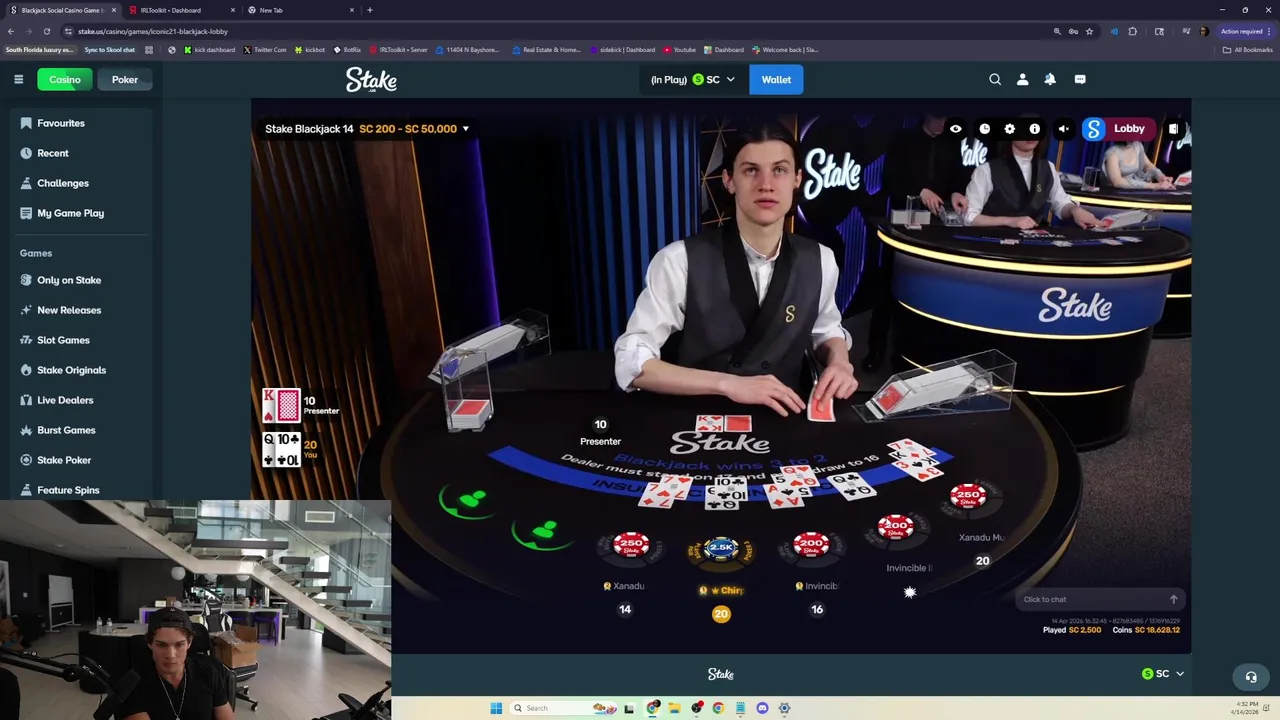Open the live support headset button

pyautogui.click(x=1250, y=677)
